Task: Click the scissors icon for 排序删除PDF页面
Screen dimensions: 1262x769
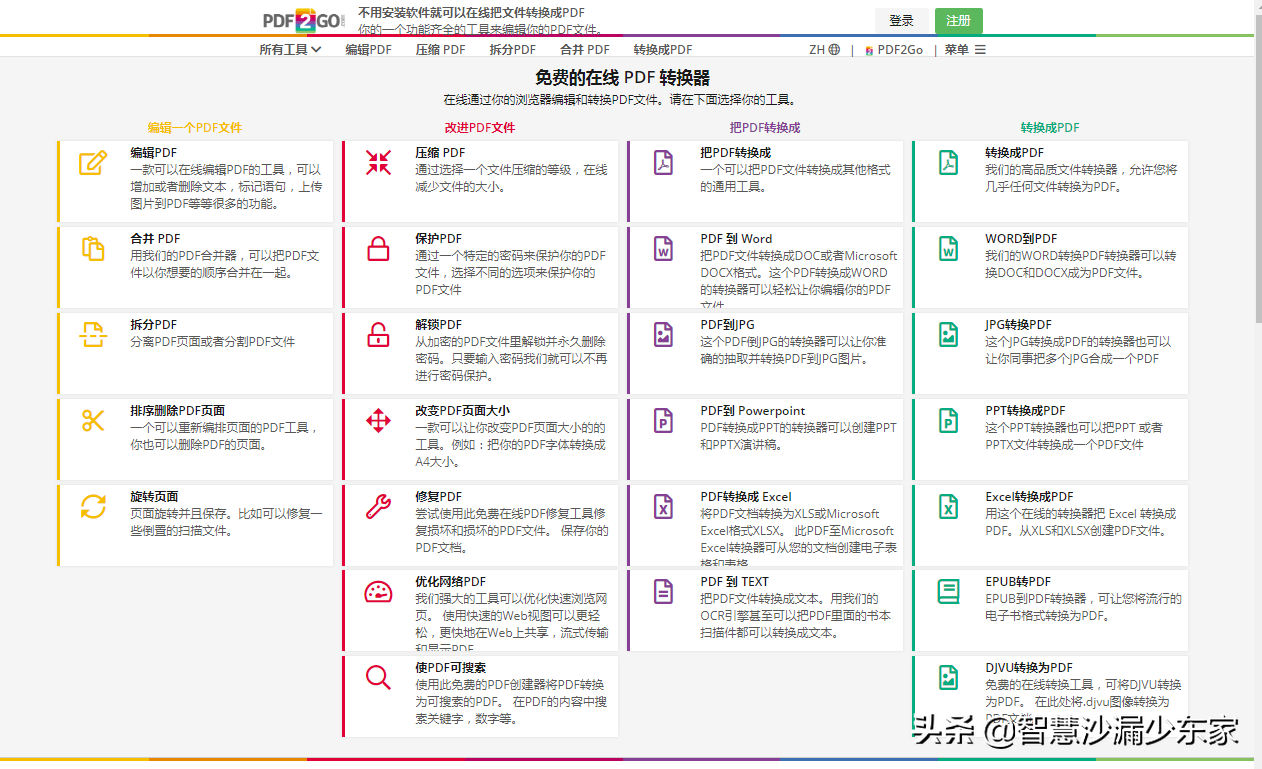Action: point(93,421)
